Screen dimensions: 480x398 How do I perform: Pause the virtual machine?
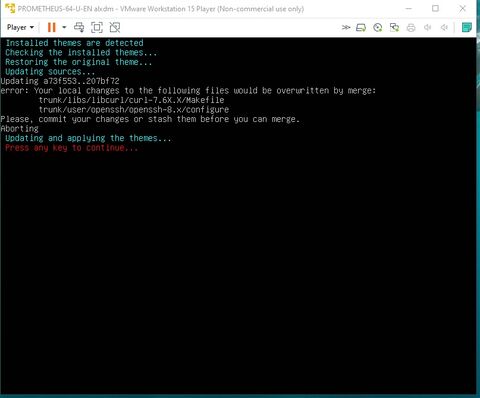52,27
